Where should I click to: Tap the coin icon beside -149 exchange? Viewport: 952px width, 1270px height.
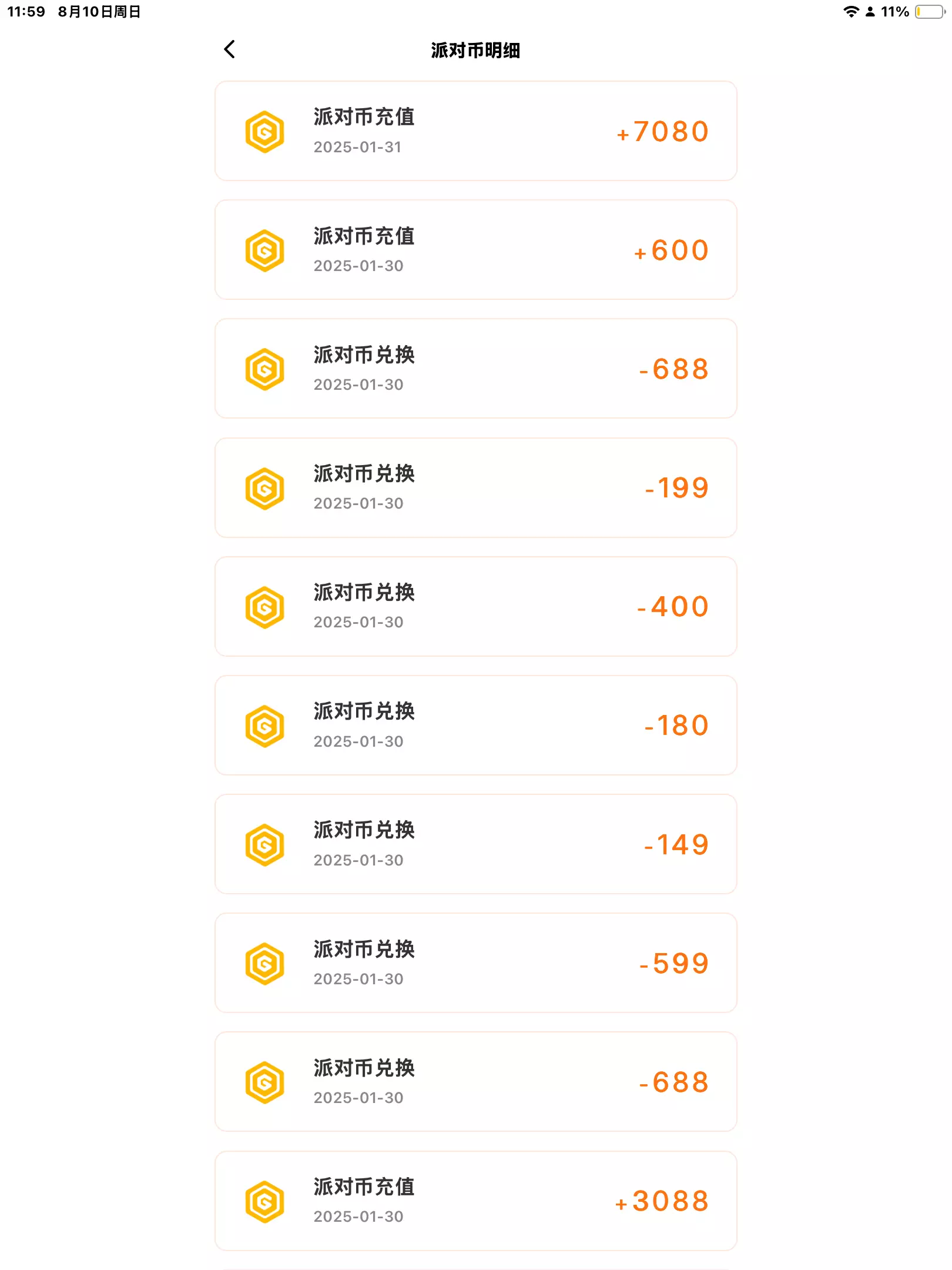(x=264, y=845)
